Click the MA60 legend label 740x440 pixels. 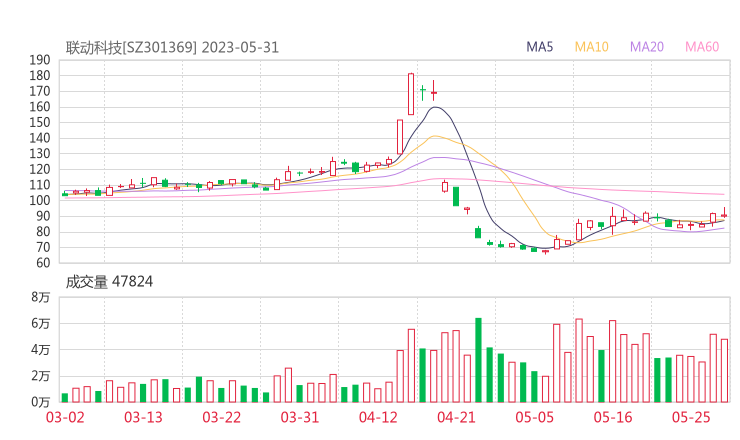tap(702, 47)
